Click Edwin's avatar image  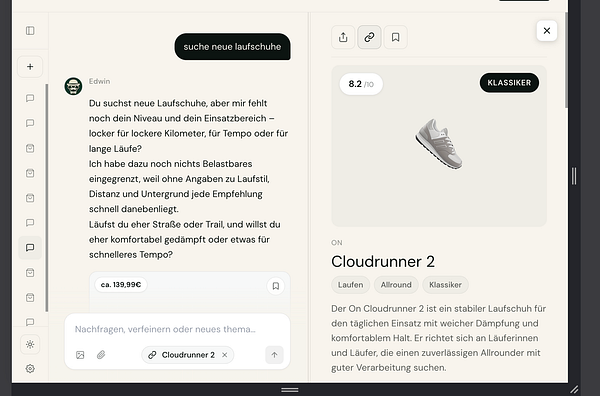coord(73,86)
